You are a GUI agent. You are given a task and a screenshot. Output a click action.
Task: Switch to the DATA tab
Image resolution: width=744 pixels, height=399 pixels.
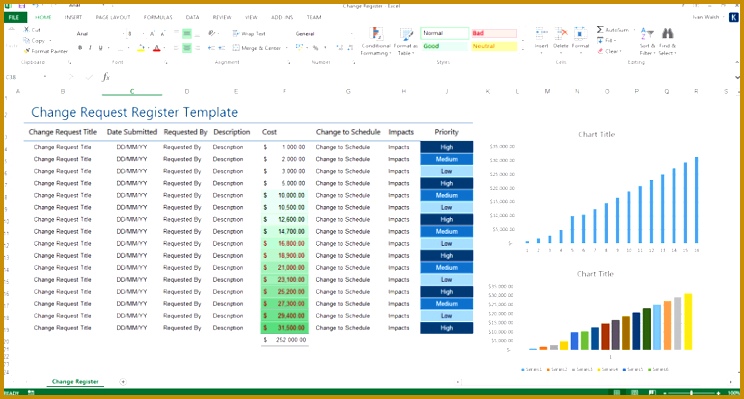click(x=192, y=17)
